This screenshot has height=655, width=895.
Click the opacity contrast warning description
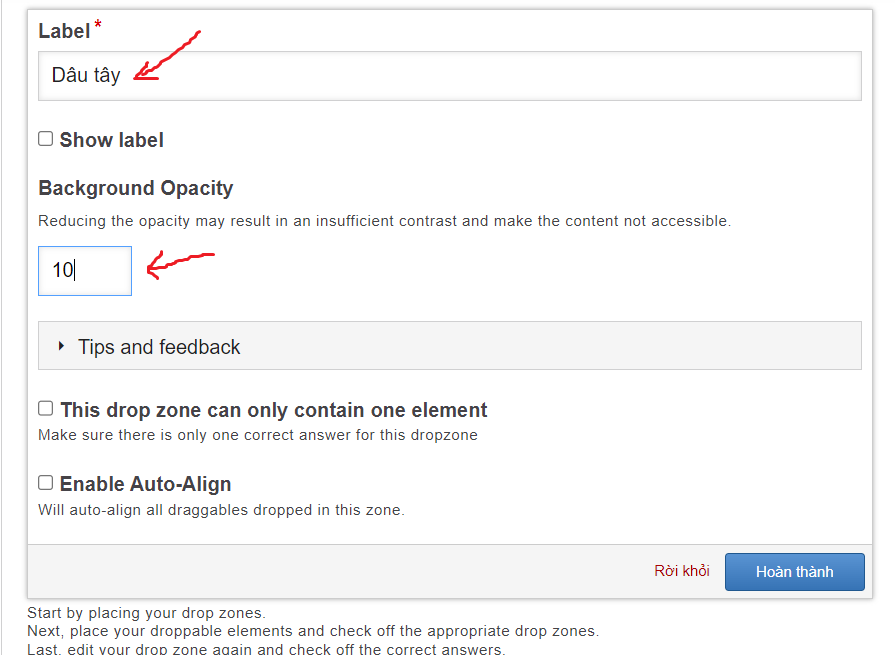[x=384, y=221]
